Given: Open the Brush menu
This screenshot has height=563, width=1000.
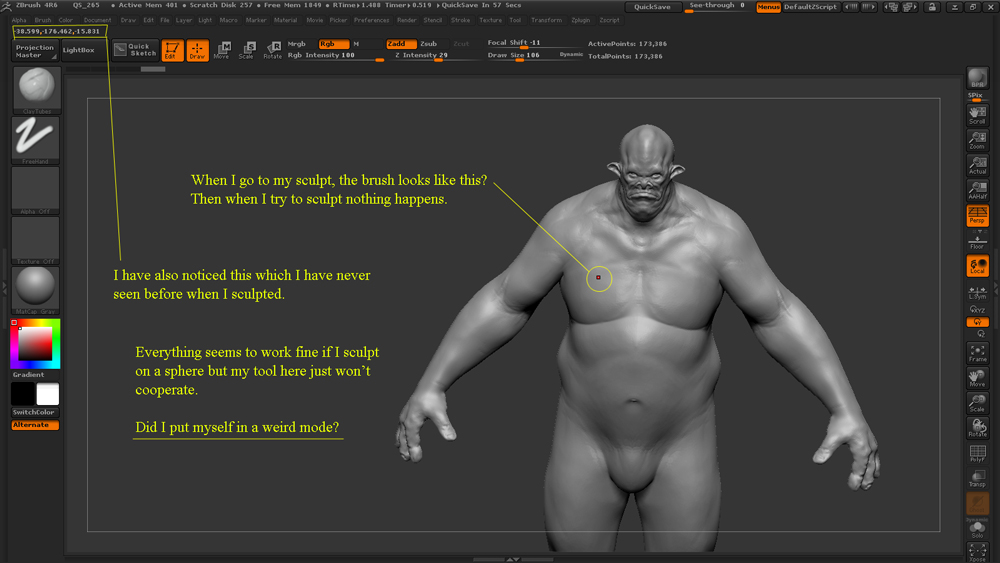Looking at the screenshot, I should (x=43, y=20).
